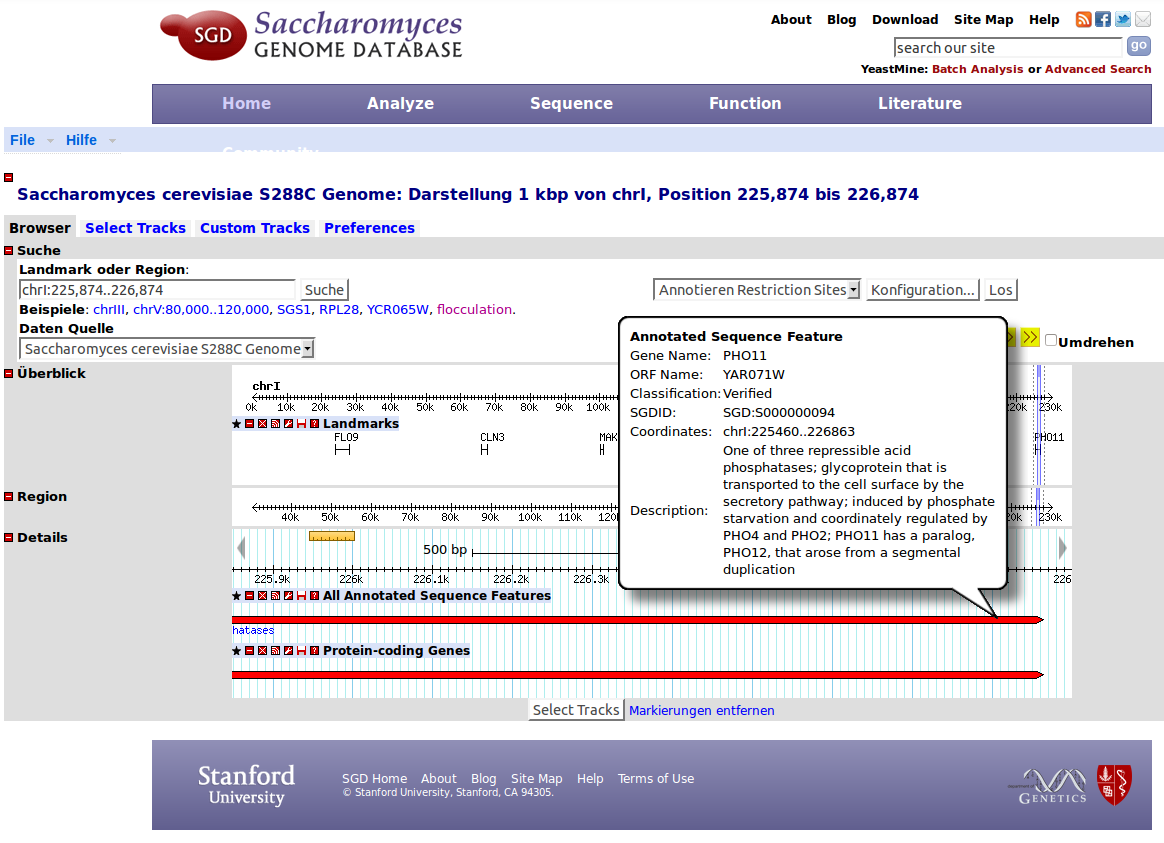Favorite the Protein-coding Genes track with the star
This screenshot has height=843, width=1164.
pos(237,651)
